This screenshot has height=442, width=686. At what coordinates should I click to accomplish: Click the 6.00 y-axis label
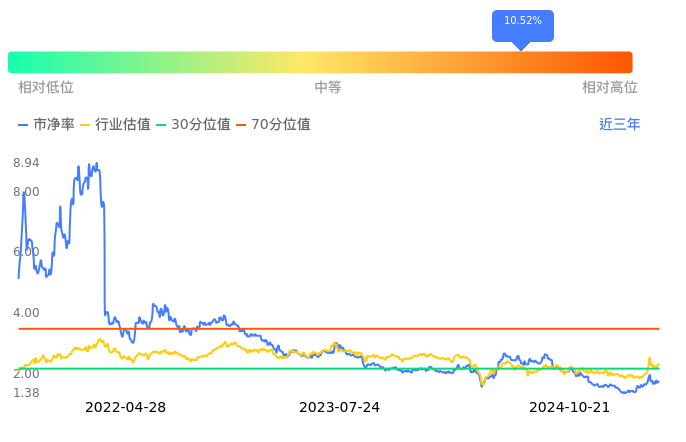[x=26, y=252]
